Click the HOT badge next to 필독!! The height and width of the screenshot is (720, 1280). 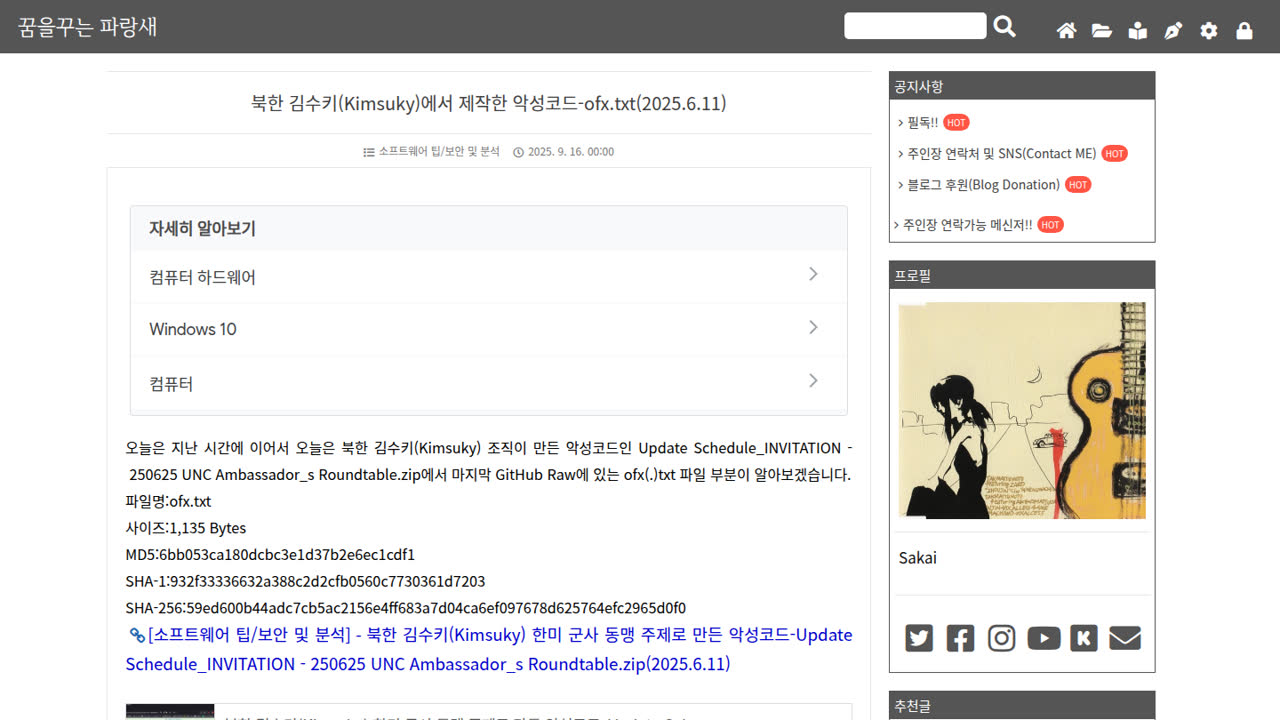[956, 123]
